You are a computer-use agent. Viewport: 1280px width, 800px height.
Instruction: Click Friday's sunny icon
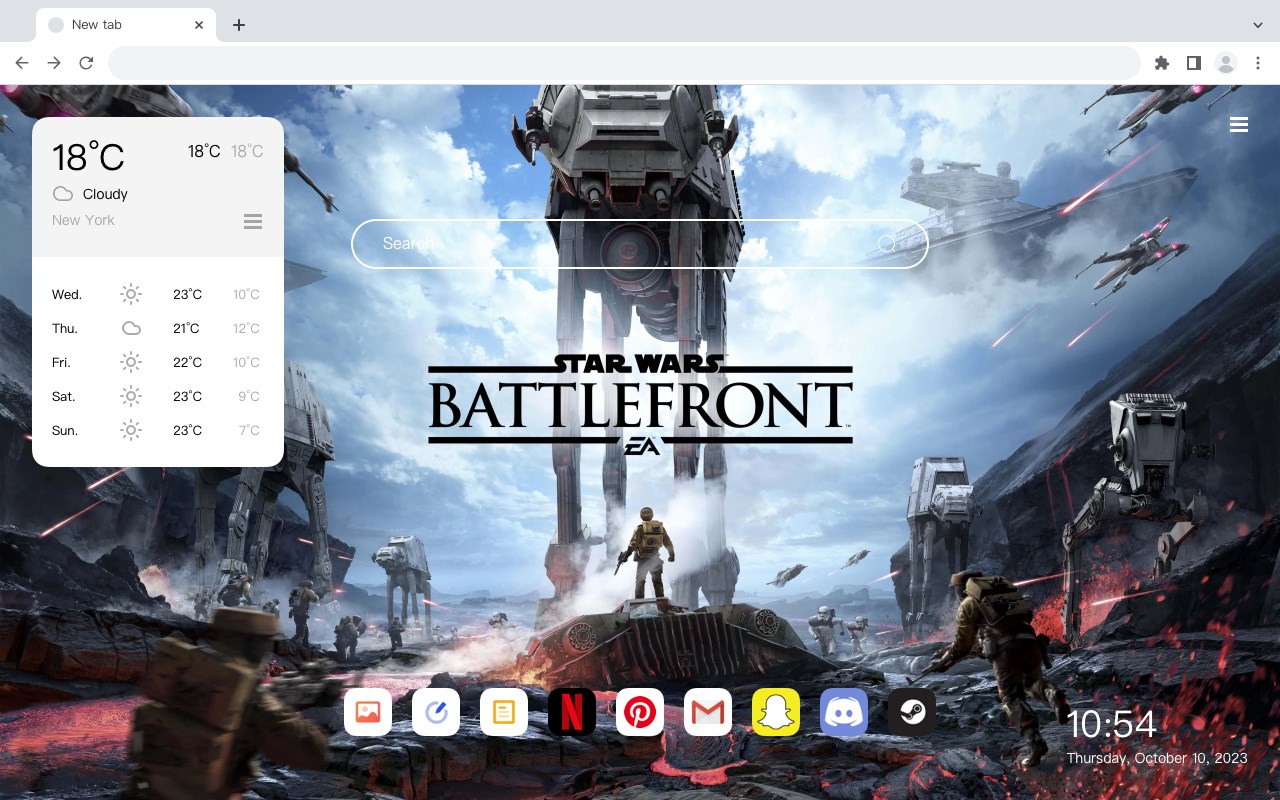pyautogui.click(x=131, y=362)
